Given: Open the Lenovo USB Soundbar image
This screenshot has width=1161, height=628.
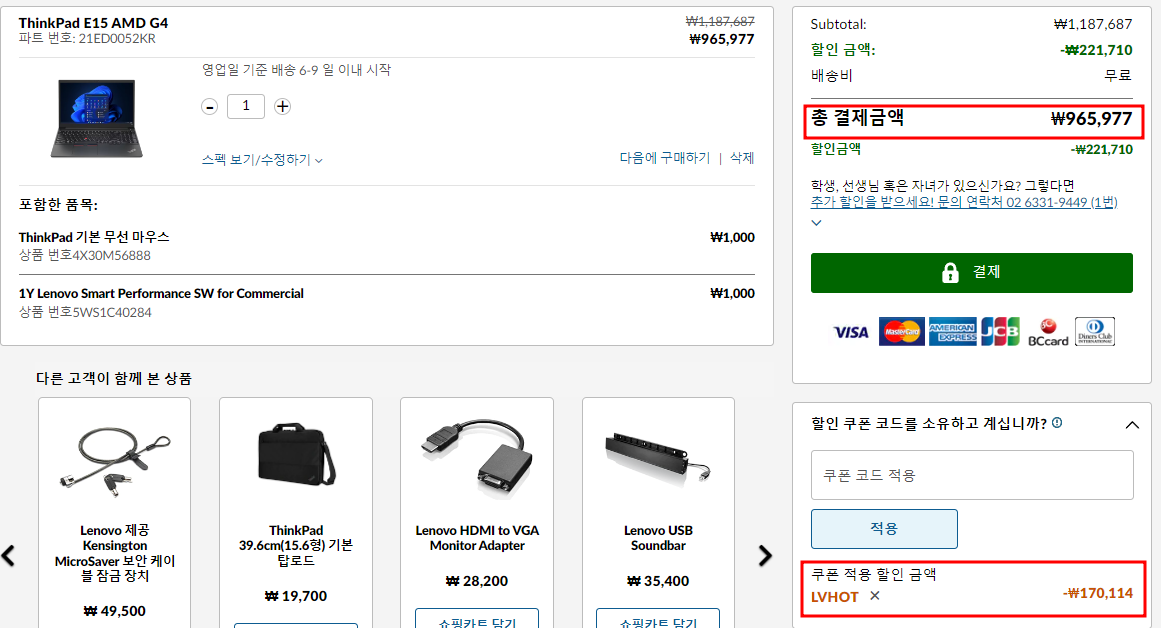Looking at the screenshot, I should point(658,457).
